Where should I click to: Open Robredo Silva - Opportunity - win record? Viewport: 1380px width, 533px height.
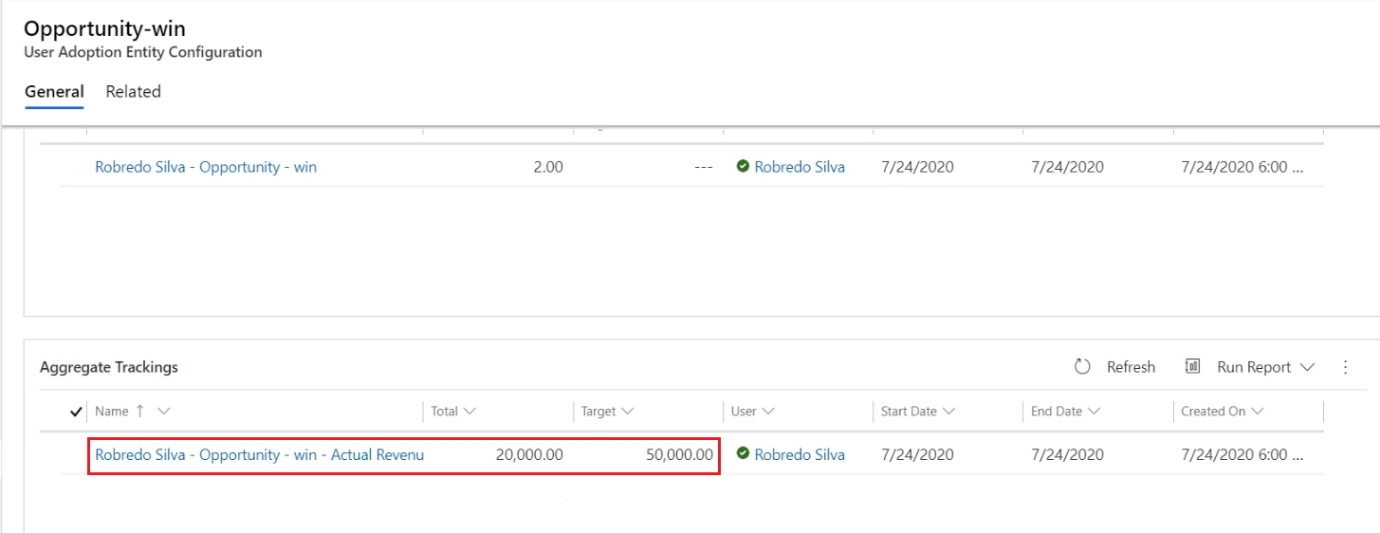coord(206,167)
